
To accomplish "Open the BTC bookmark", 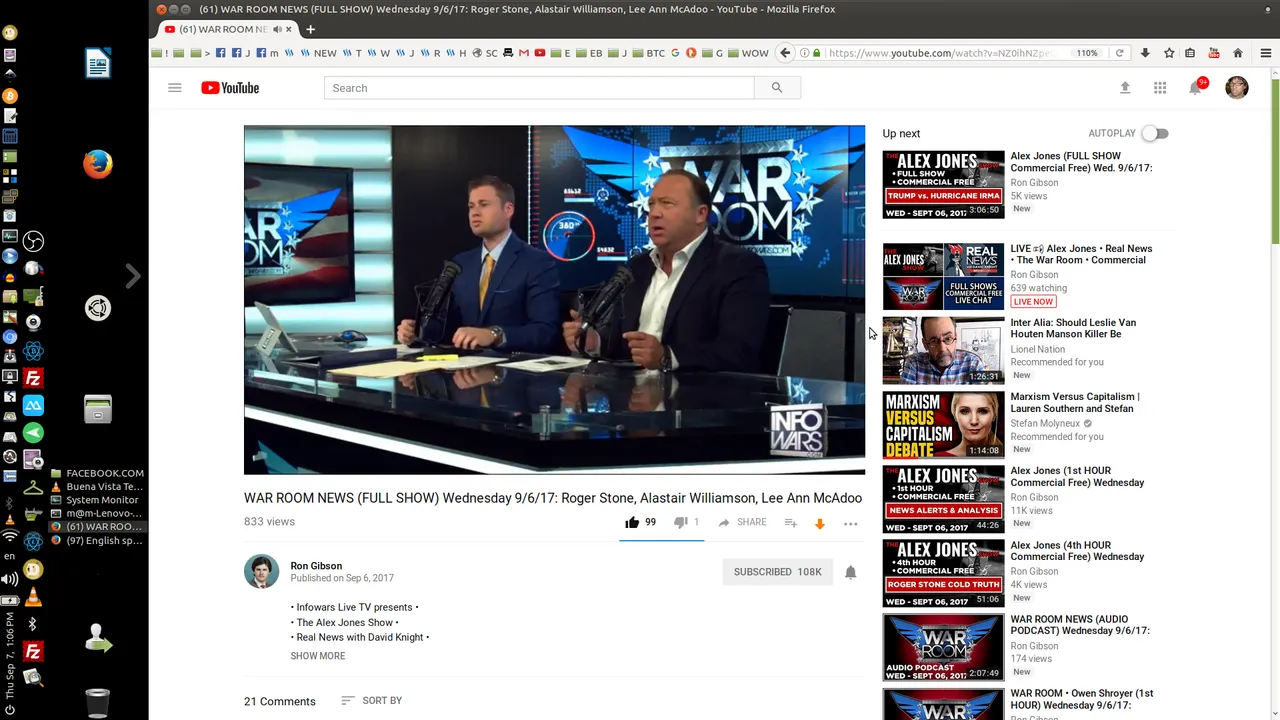I will pyautogui.click(x=648, y=53).
